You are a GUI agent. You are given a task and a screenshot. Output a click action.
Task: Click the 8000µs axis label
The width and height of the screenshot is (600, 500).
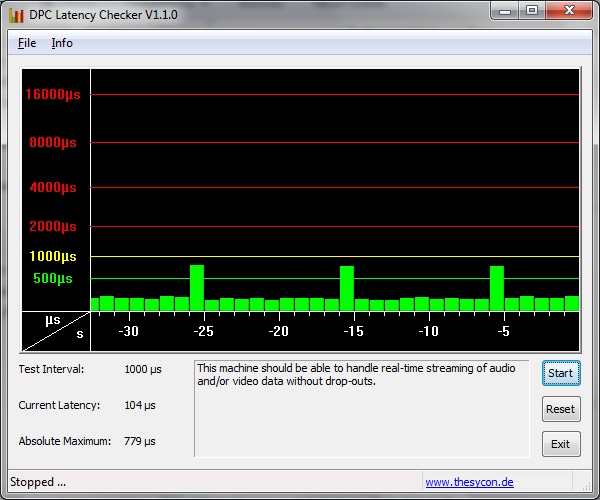click(x=53, y=143)
